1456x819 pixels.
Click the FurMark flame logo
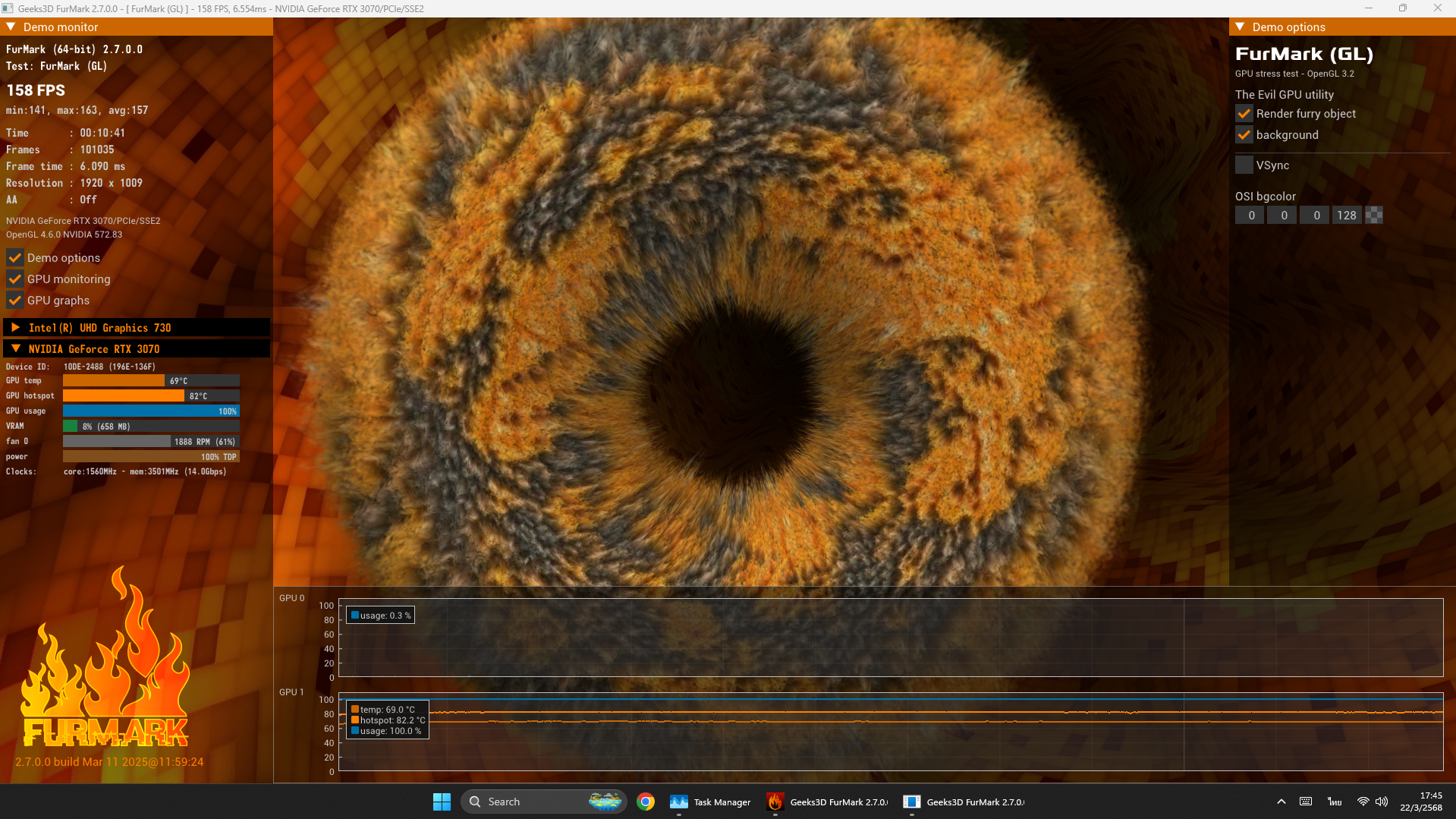coord(105,657)
